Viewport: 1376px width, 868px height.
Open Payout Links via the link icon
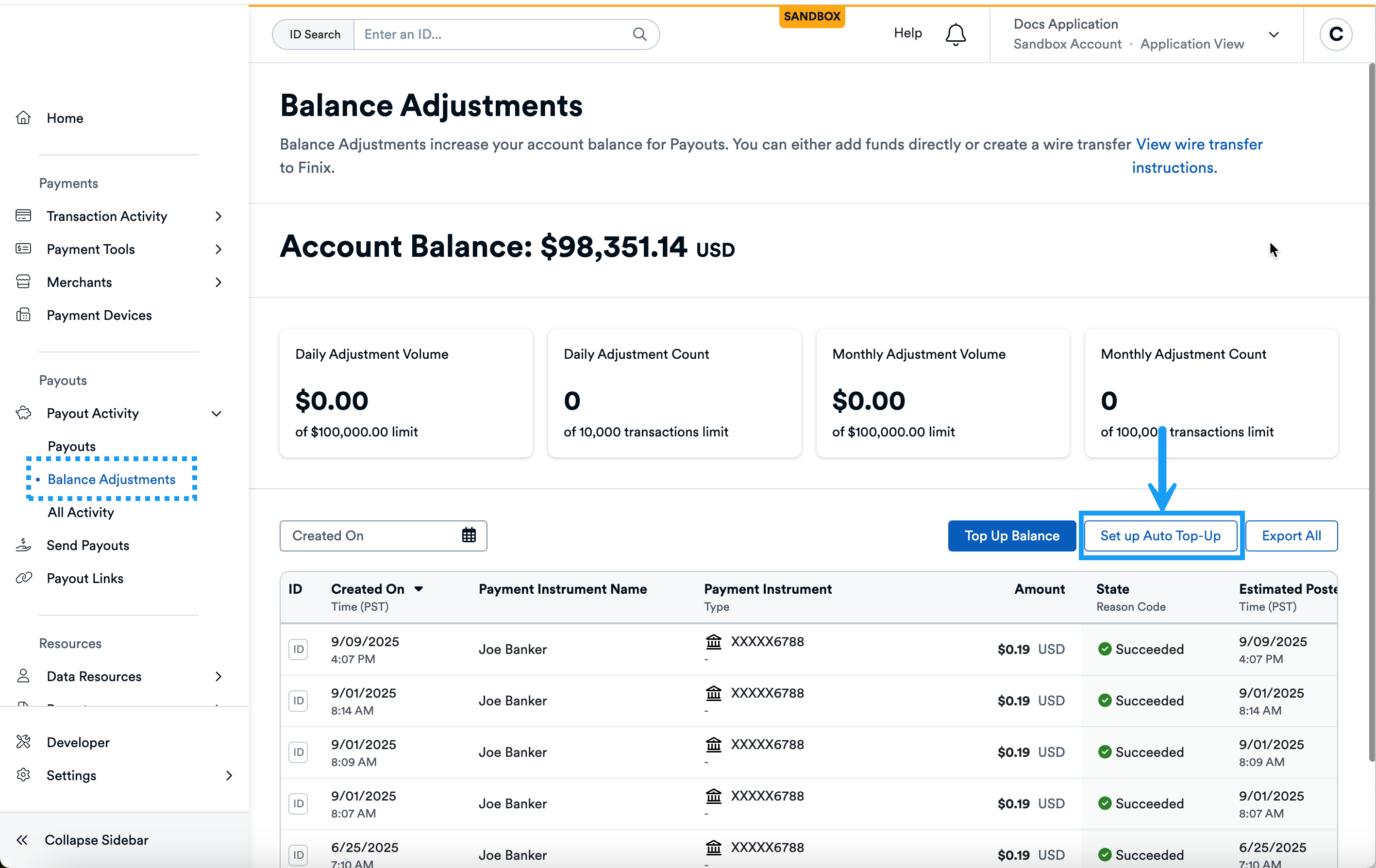23,578
